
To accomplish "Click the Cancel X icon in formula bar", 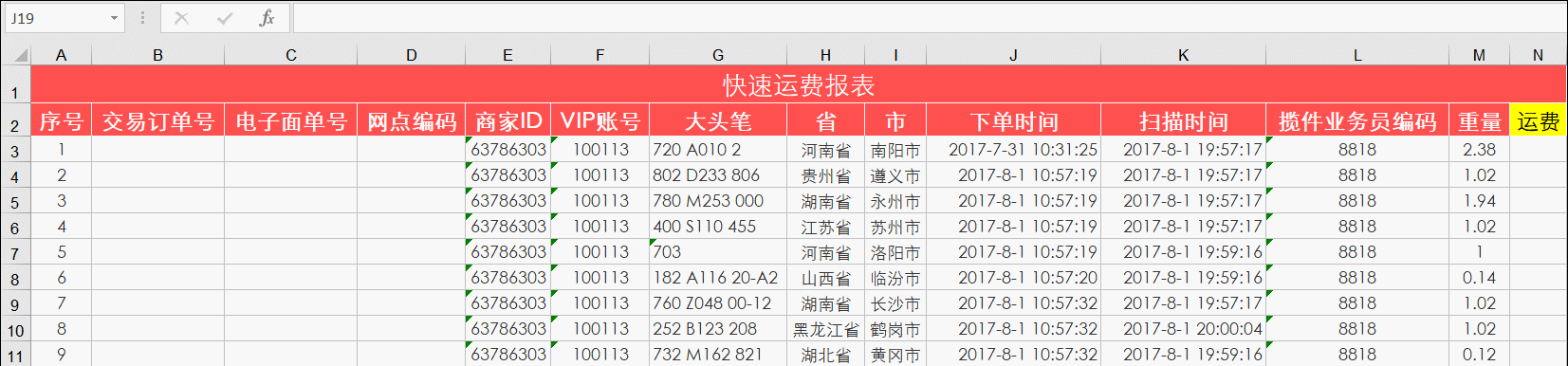I will (181, 18).
